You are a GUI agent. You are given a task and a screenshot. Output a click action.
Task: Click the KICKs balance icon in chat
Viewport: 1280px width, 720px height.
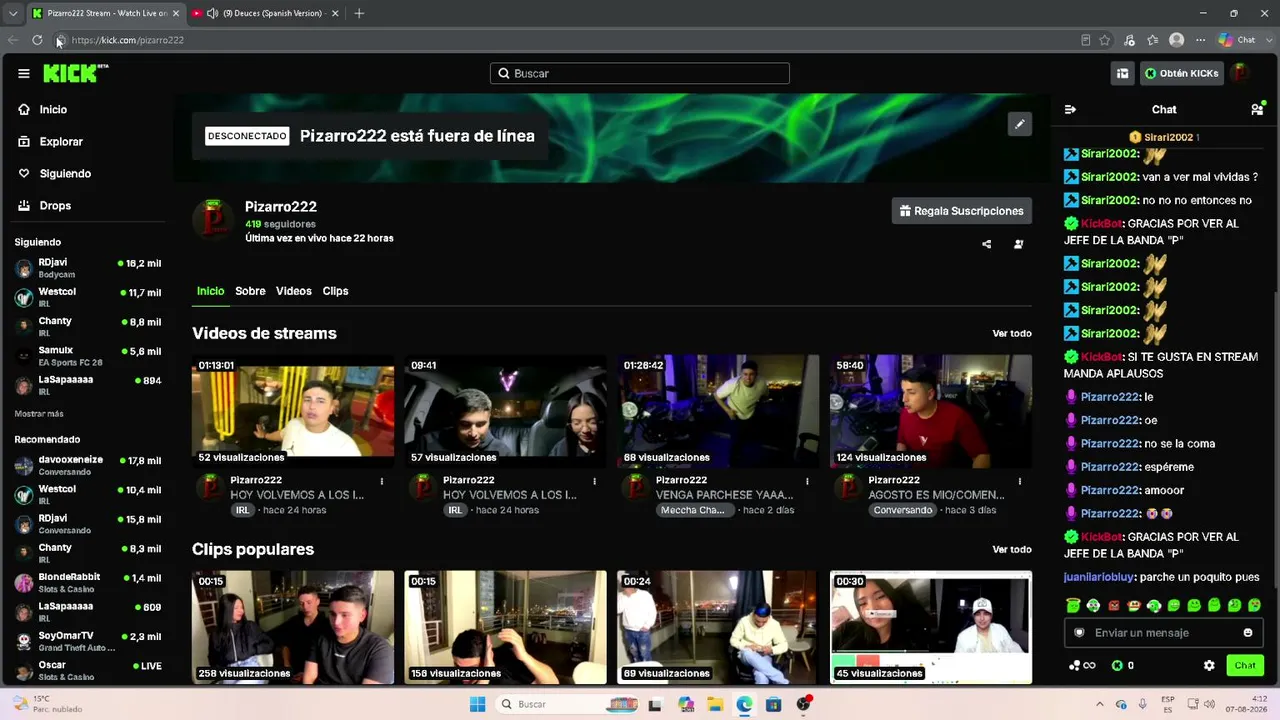(x=1118, y=665)
